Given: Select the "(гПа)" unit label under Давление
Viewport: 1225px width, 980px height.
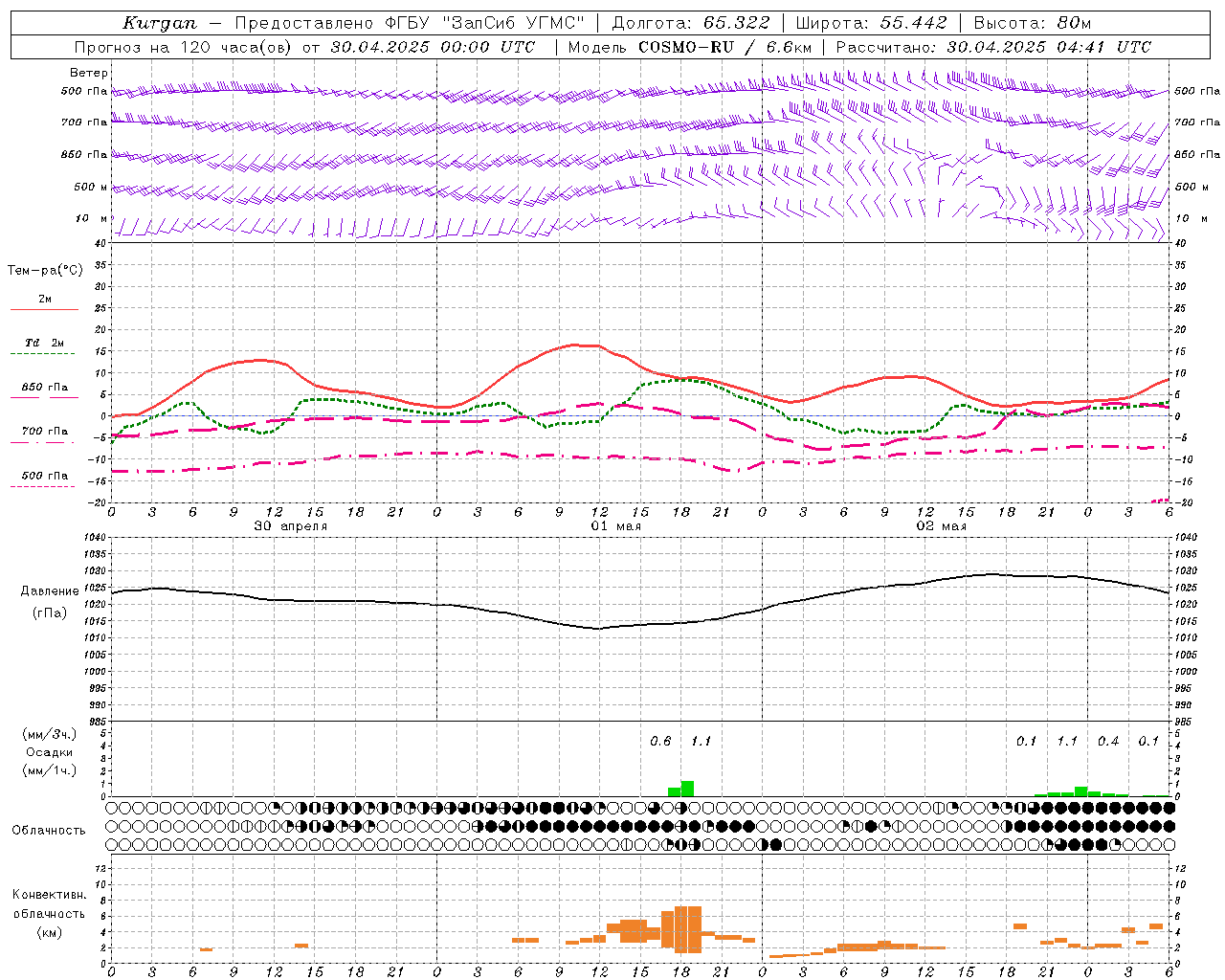Looking at the screenshot, I should click(50, 613).
